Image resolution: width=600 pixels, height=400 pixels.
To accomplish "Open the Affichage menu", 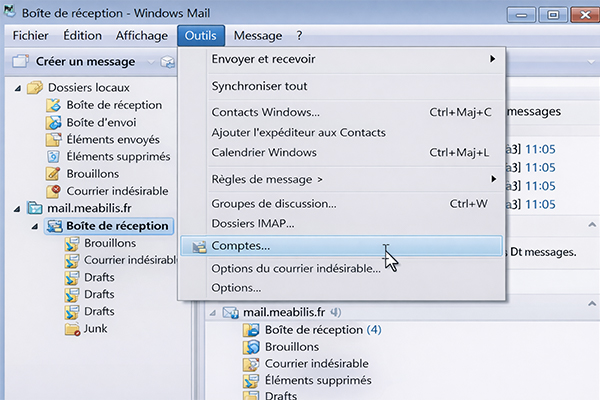I will pos(142,36).
